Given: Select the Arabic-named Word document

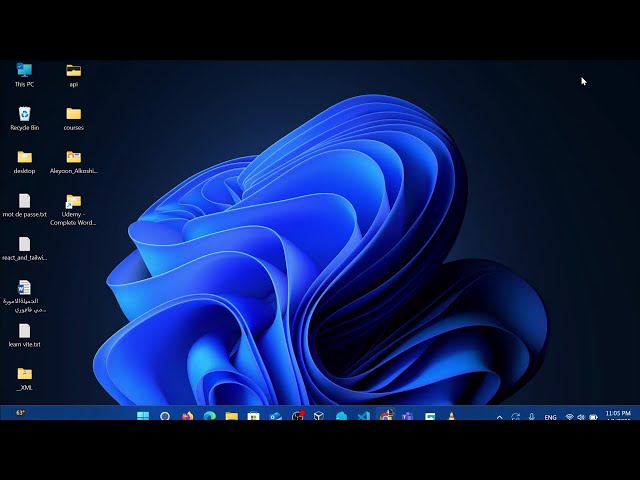Looking at the screenshot, I should 24,296.
